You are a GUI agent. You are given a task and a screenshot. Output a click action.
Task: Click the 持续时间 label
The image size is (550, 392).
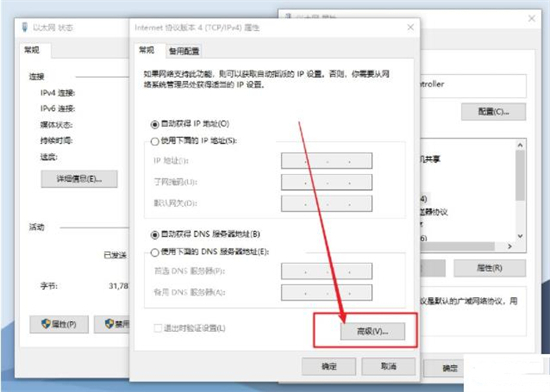pyautogui.click(x=56, y=141)
